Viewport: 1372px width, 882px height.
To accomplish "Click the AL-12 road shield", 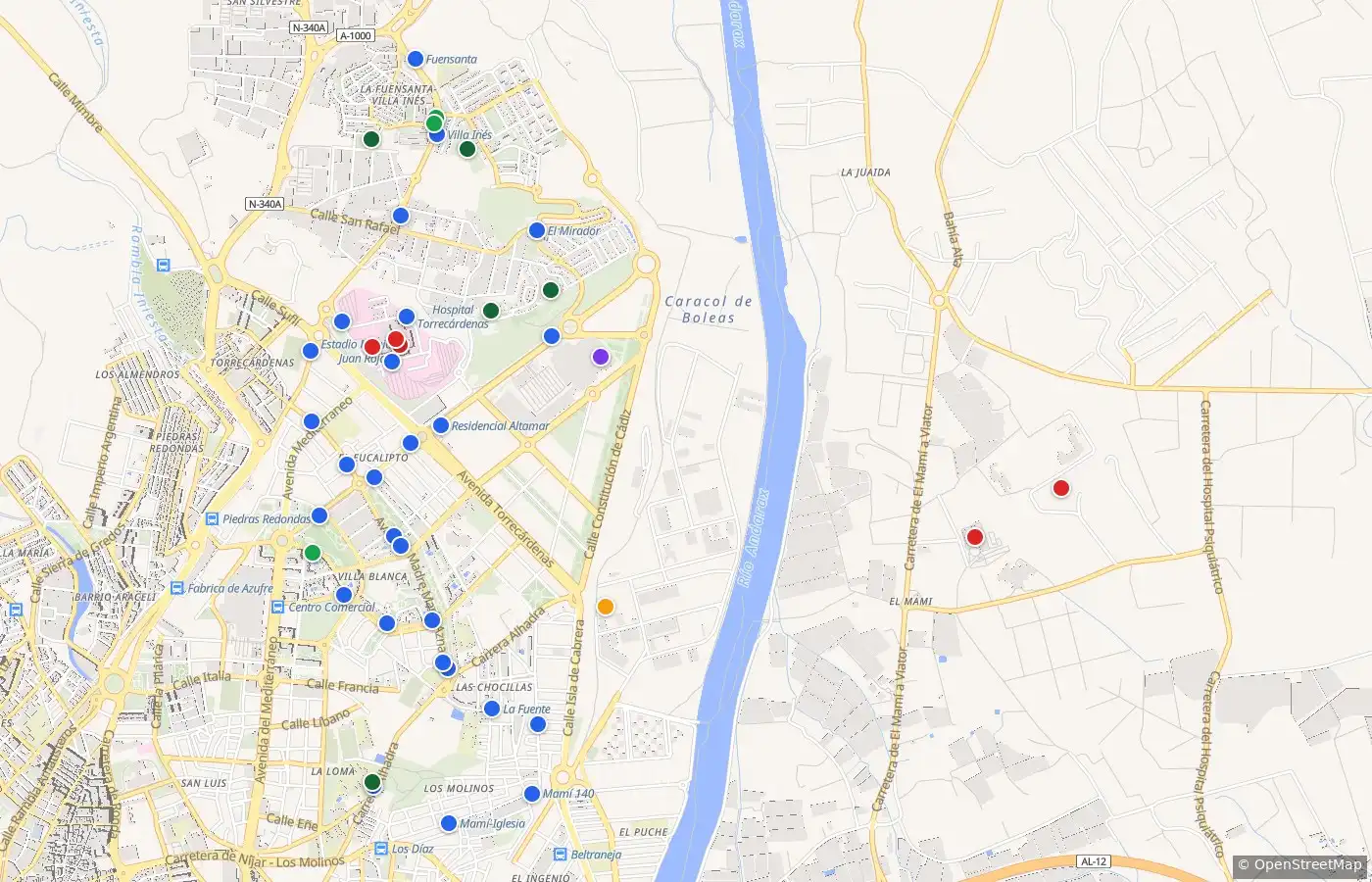I will coord(1093,861).
